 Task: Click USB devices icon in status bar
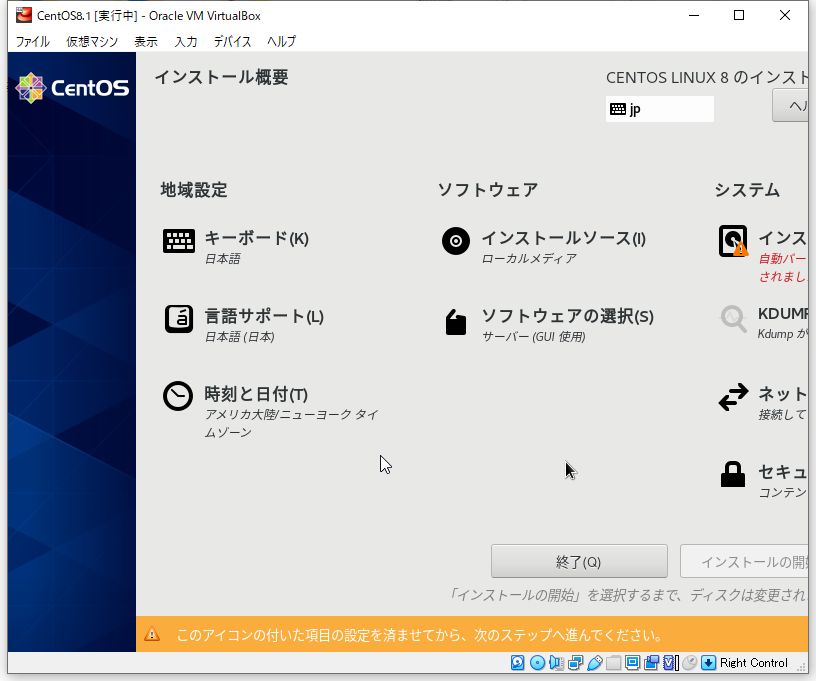[594, 662]
